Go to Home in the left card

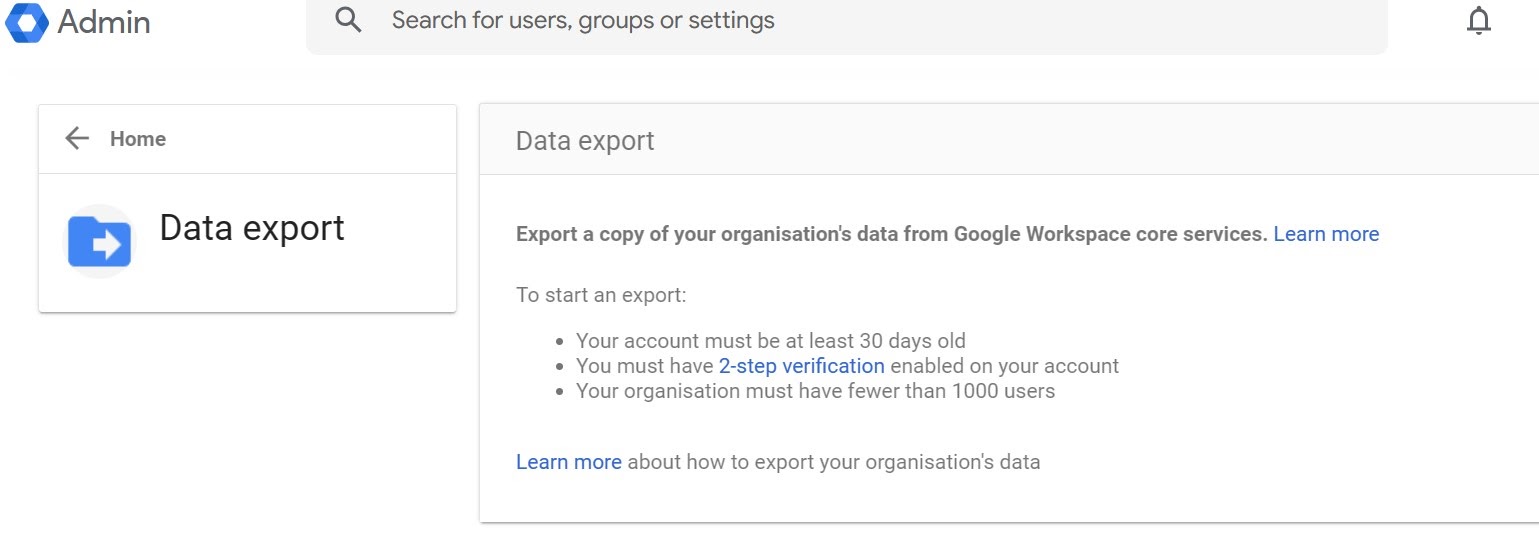pos(138,139)
